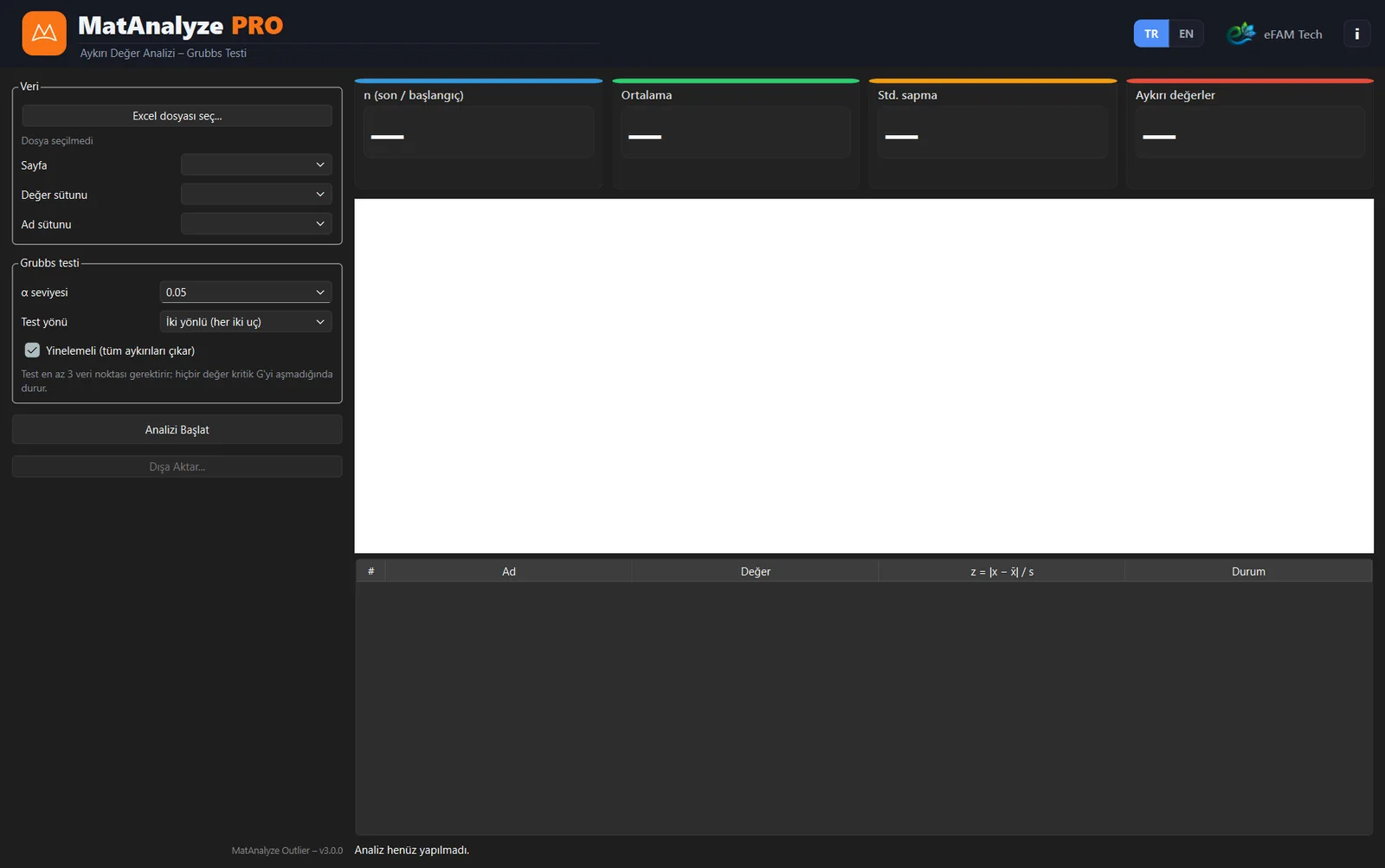The image size is (1385, 868).
Task: Open the info button in the header
Action: point(1356,34)
